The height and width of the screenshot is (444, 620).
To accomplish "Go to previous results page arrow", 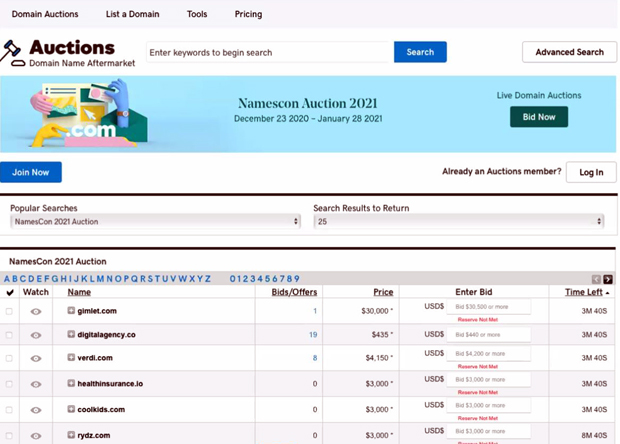I will pyautogui.click(x=596, y=279).
